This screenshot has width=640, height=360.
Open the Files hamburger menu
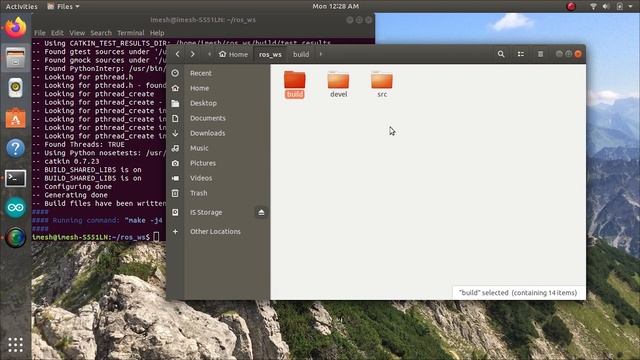coord(540,54)
